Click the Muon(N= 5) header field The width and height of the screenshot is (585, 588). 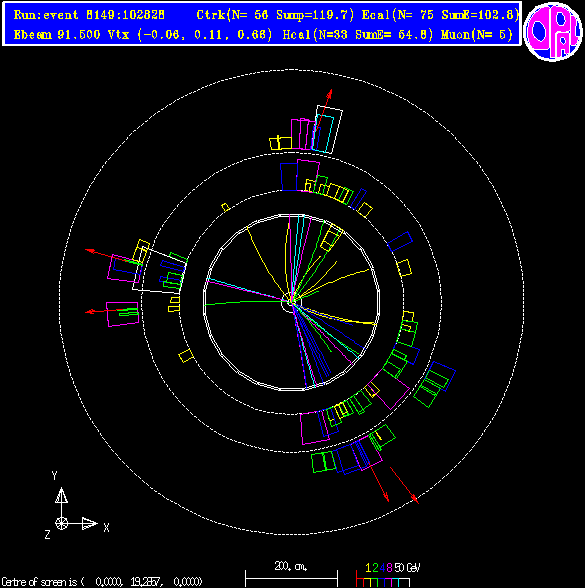pyautogui.click(x=477, y=34)
